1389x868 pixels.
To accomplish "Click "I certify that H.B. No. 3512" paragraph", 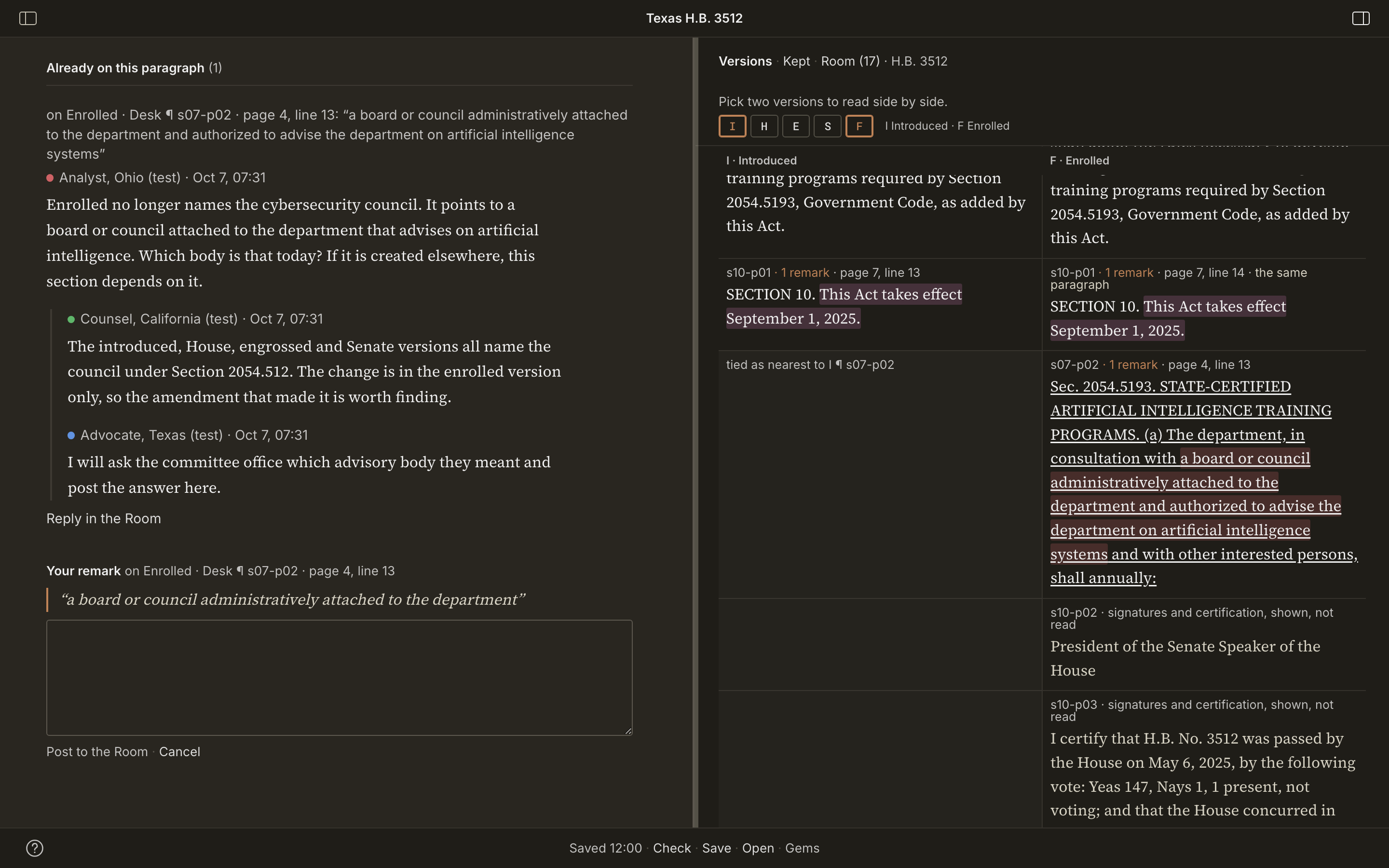I will (1202, 774).
